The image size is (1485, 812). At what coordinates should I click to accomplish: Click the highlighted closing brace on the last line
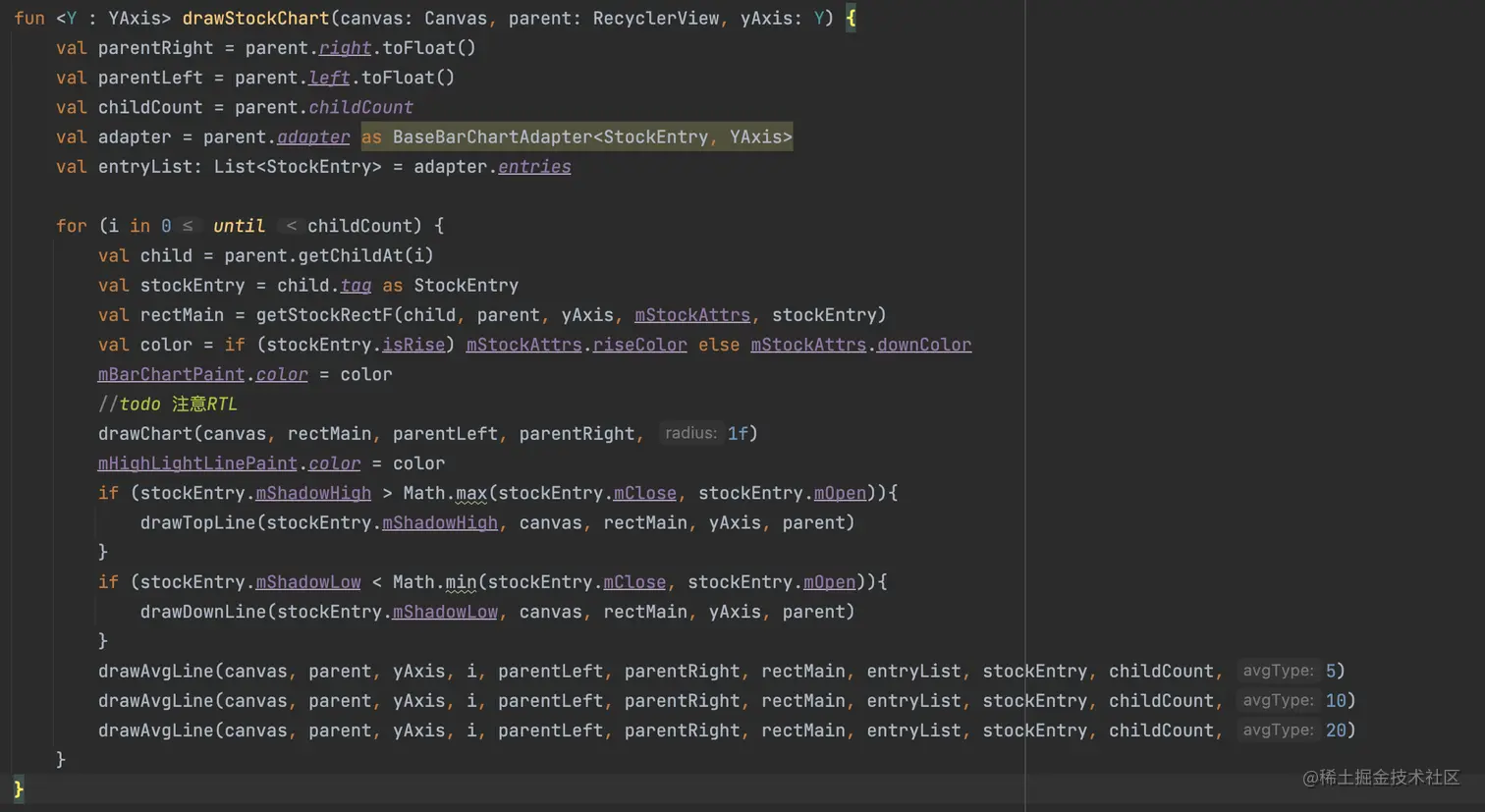[x=19, y=788]
